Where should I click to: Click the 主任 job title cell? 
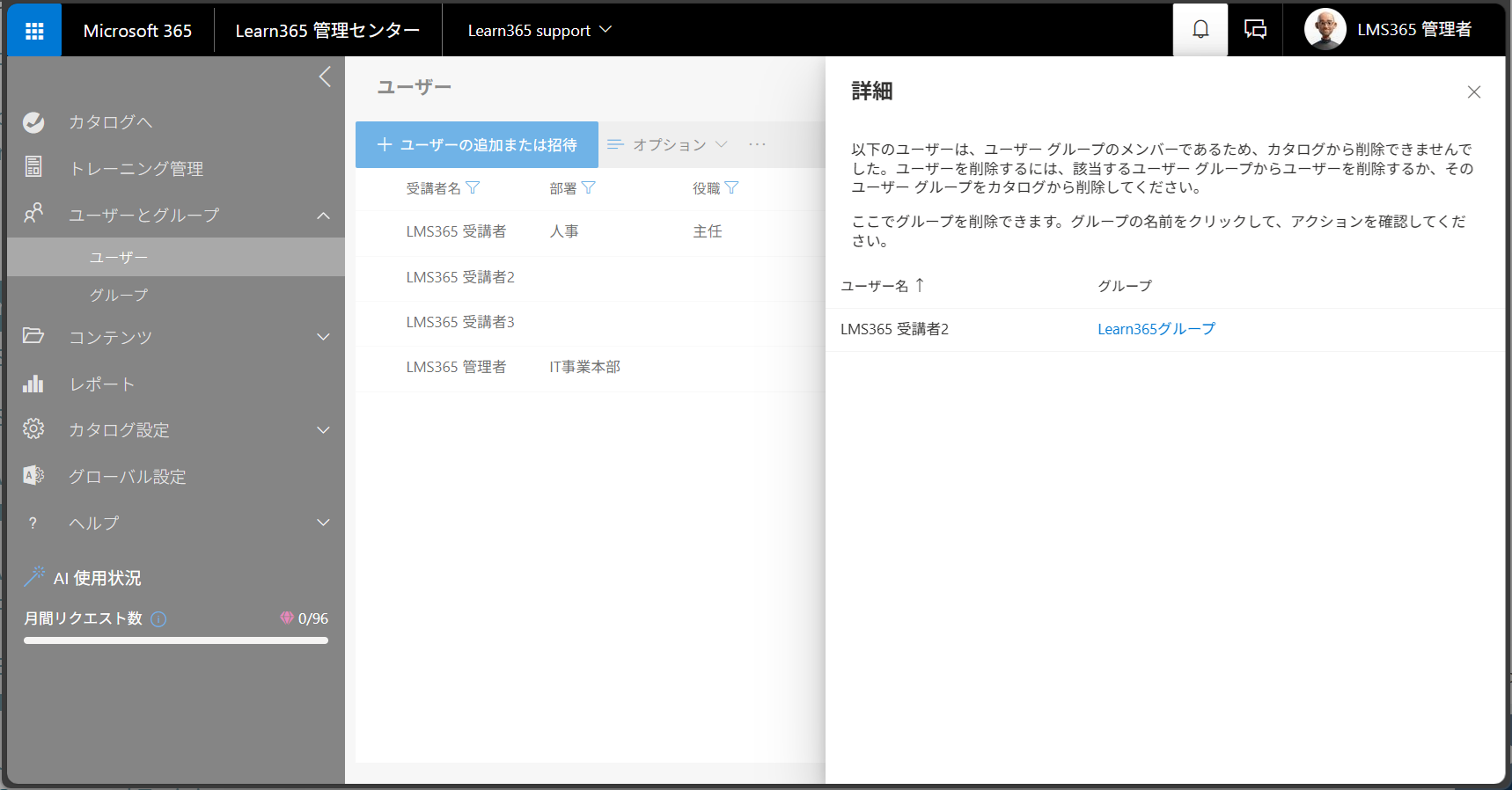pos(708,231)
